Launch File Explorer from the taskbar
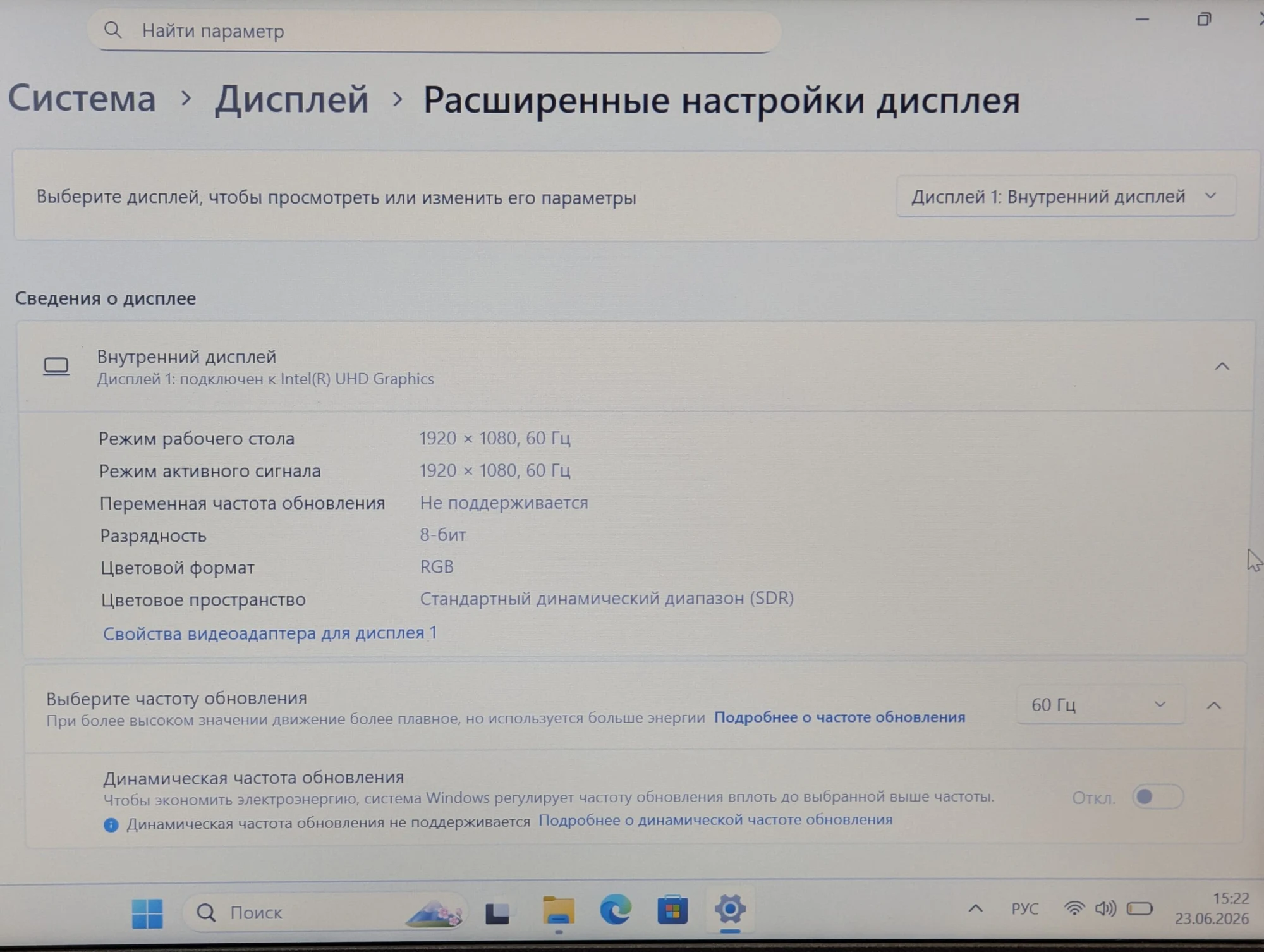The width and height of the screenshot is (1264, 952). click(x=559, y=912)
